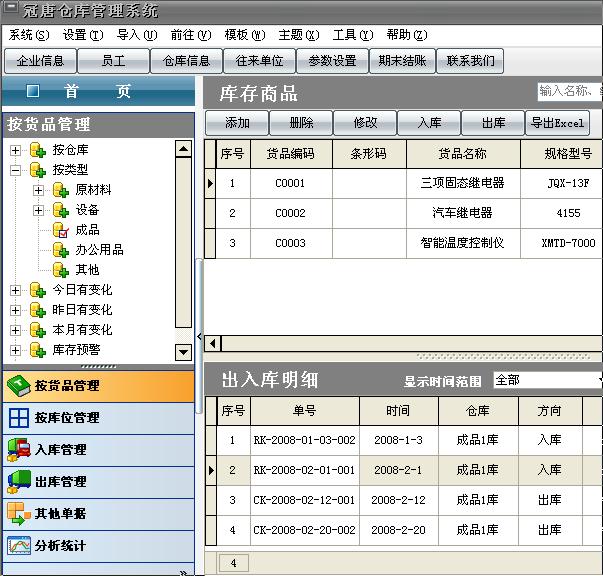
Task: Select record RK-2008-01-03-002
Action: (404, 440)
